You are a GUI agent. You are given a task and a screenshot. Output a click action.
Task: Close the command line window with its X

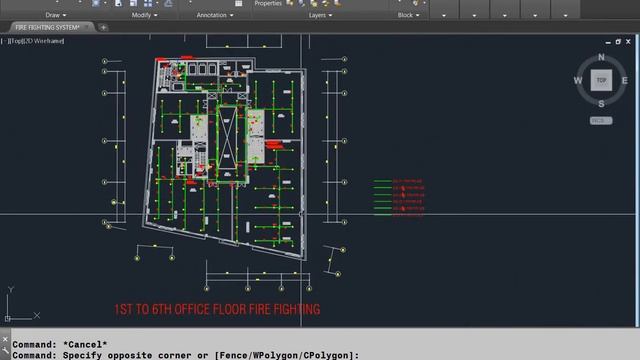[x=5, y=339]
